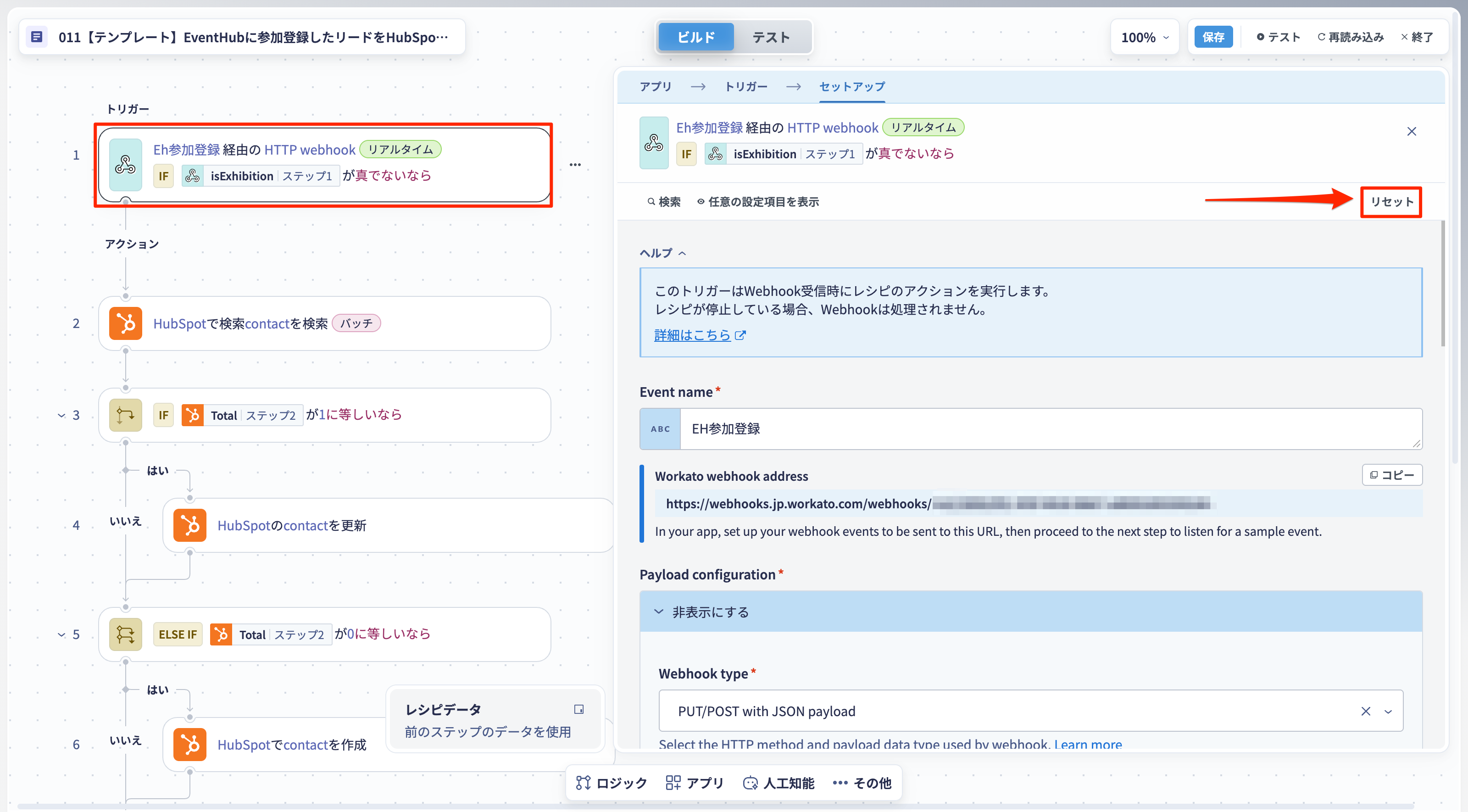Click the webhook icon in the setup panel header

[654, 143]
